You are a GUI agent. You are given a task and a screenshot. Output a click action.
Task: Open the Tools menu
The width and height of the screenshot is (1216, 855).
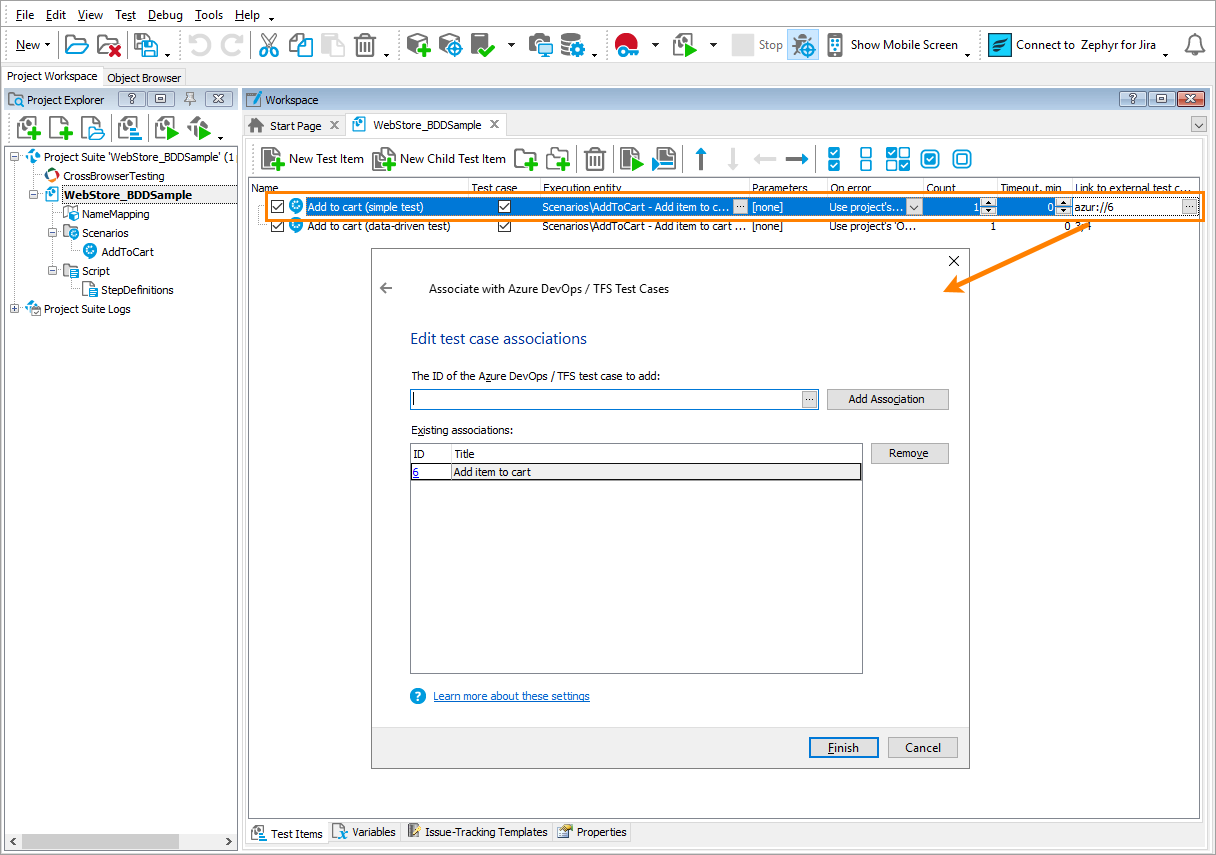point(208,14)
